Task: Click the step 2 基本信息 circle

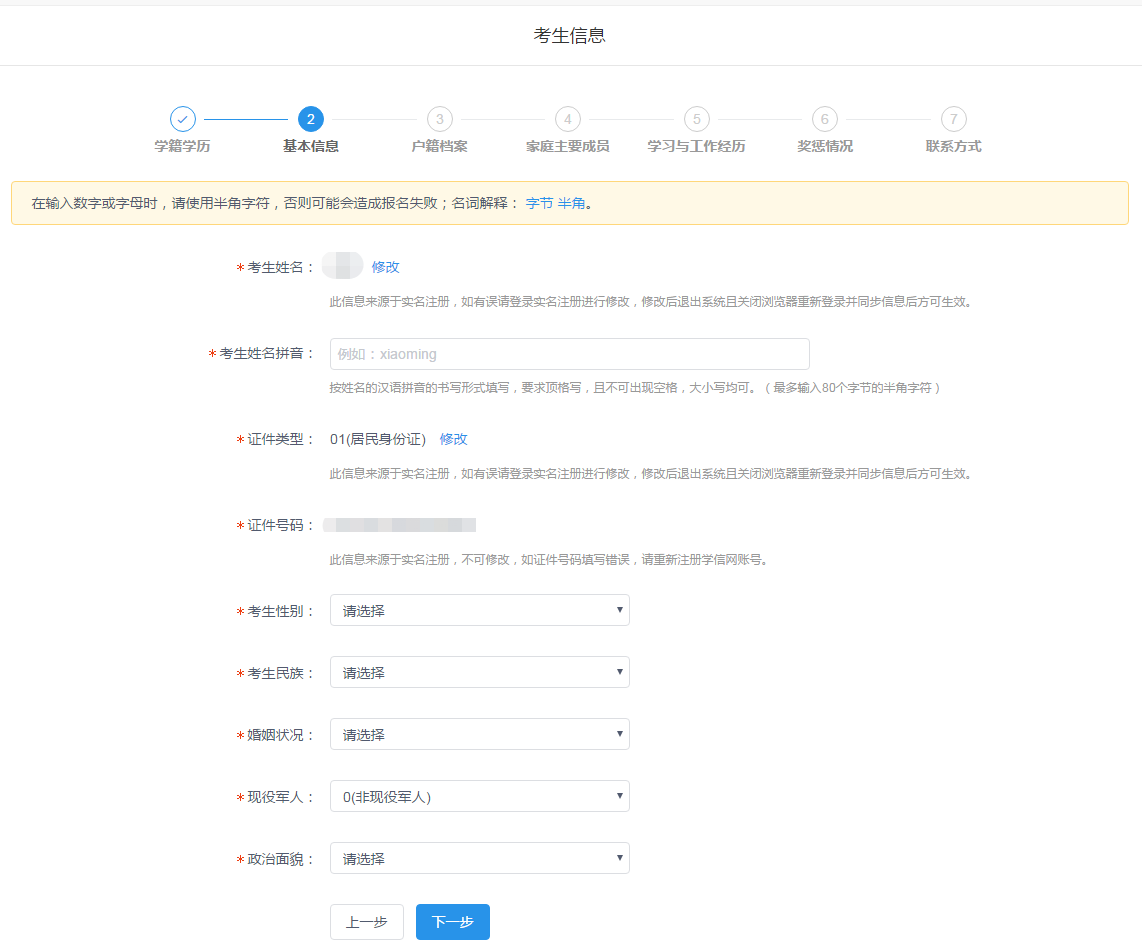Action: 311,119
